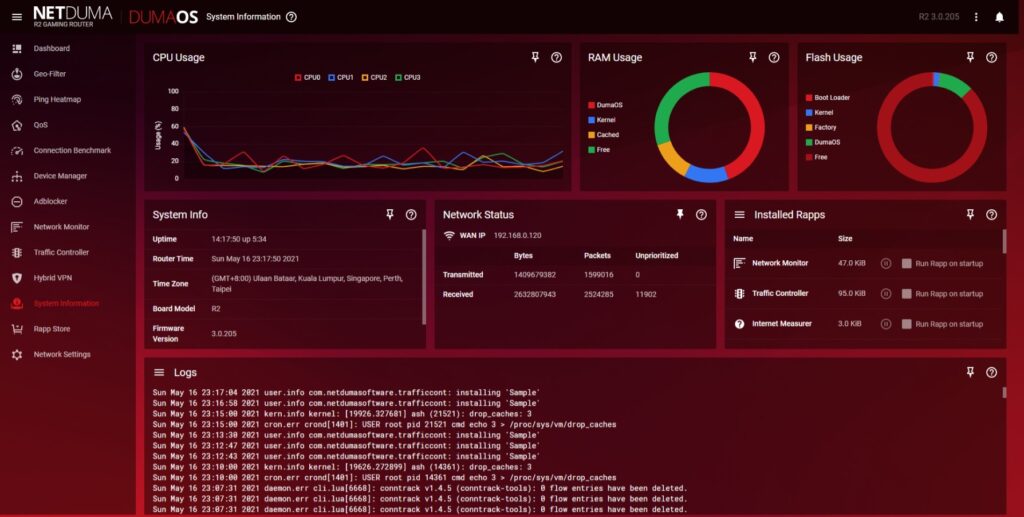
Task: Enable Run Rapp on startup for Traffic Controller
Action: pos(906,294)
